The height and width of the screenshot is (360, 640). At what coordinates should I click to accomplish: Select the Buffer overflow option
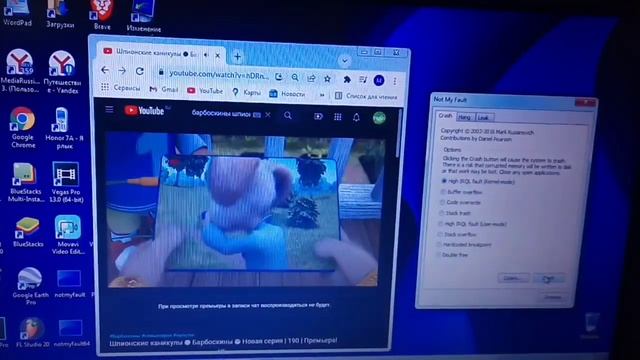[462, 192]
